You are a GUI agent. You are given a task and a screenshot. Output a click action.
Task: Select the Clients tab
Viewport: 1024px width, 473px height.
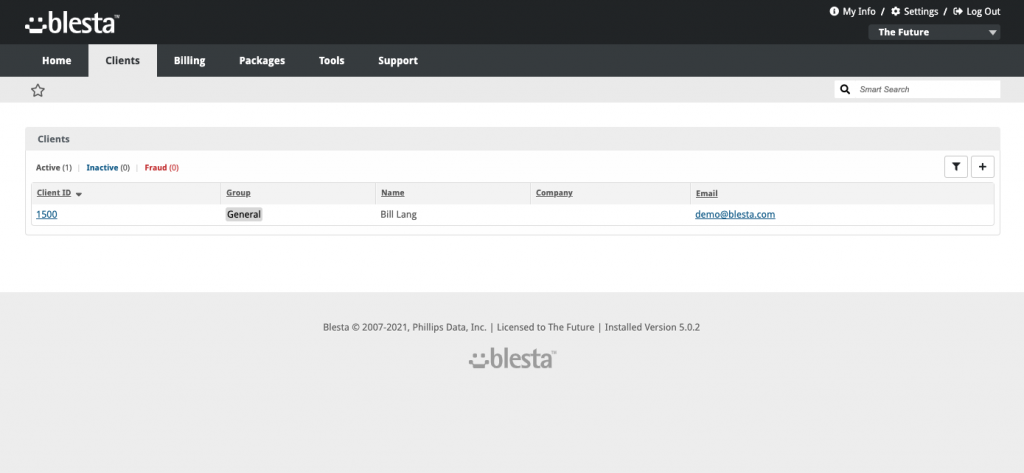tap(123, 61)
